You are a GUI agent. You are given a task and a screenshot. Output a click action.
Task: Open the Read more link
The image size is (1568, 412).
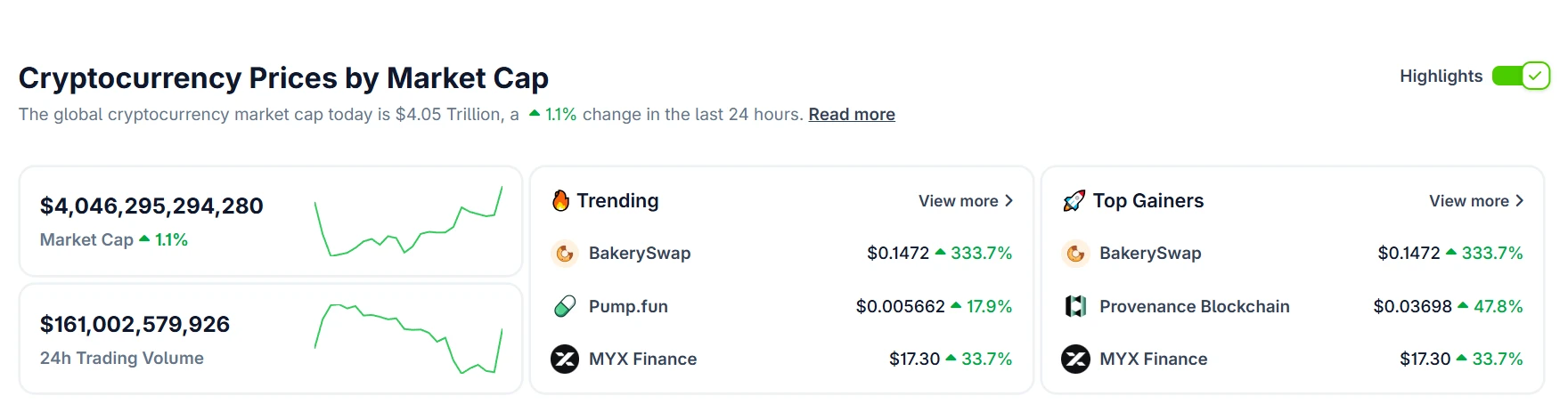851,115
